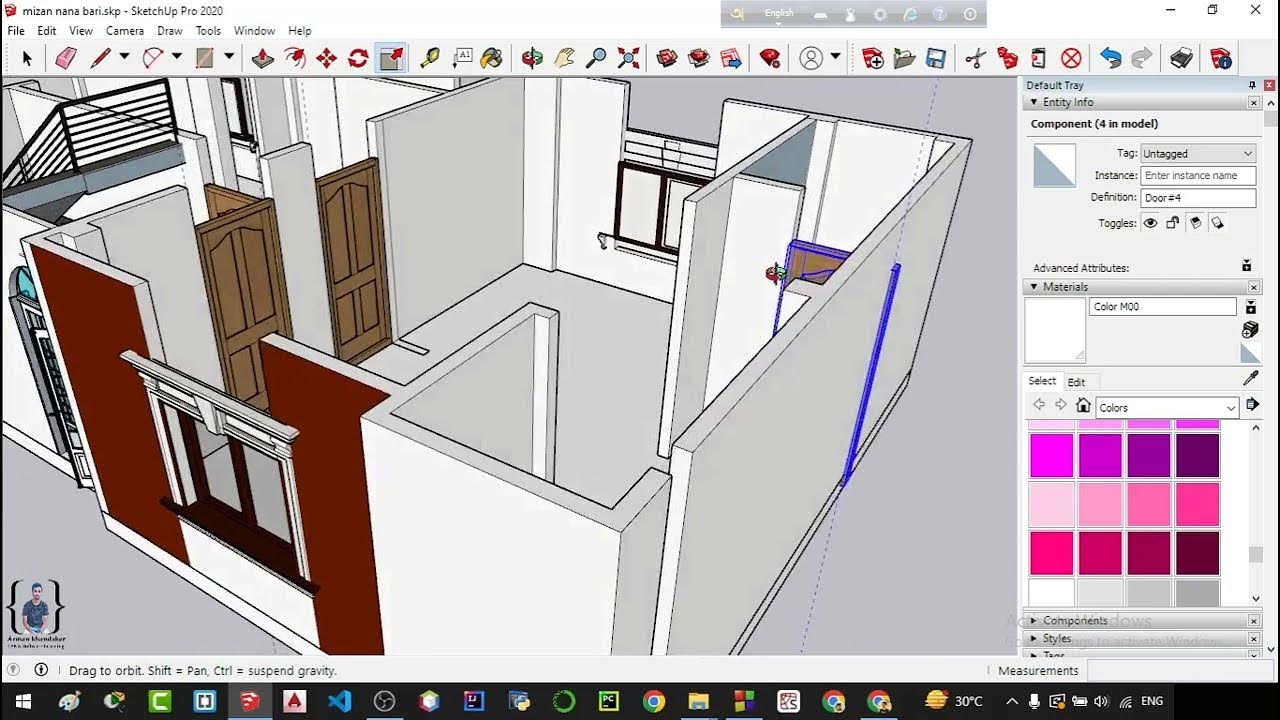Screen dimensions: 1280x720
Task: Select the Rectangle shape tool
Action: coord(205,58)
